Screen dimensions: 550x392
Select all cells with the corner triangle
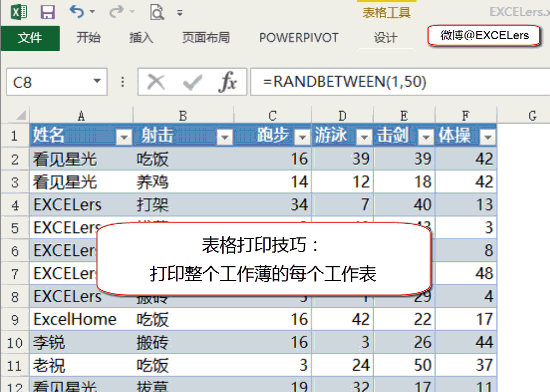(x=20, y=115)
